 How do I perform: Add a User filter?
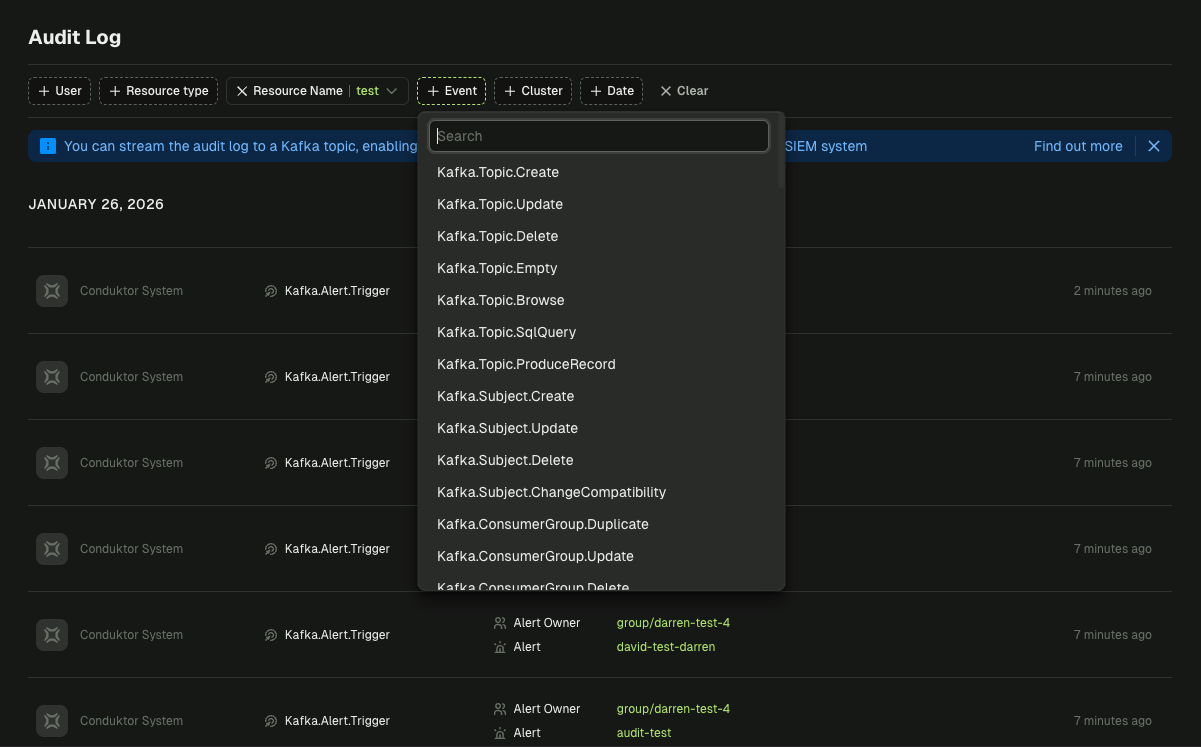[x=60, y=91]
